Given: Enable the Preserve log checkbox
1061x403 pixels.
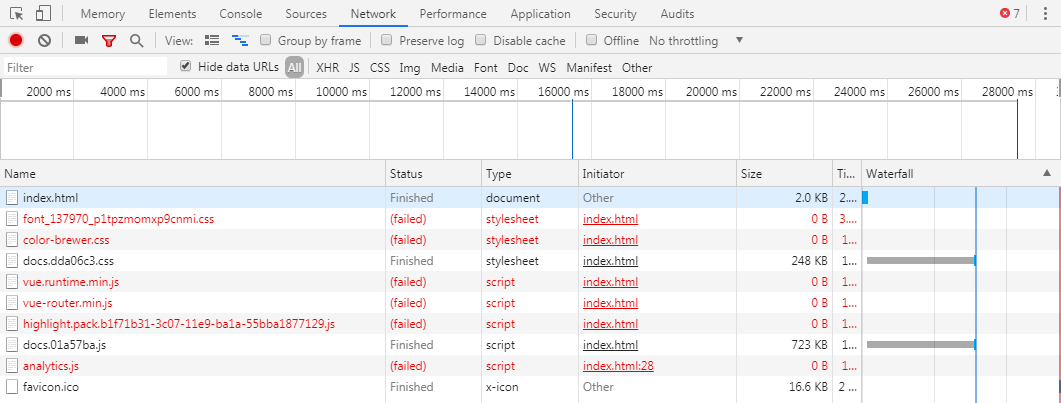Looking at the screenshot, I should [386, 40].
